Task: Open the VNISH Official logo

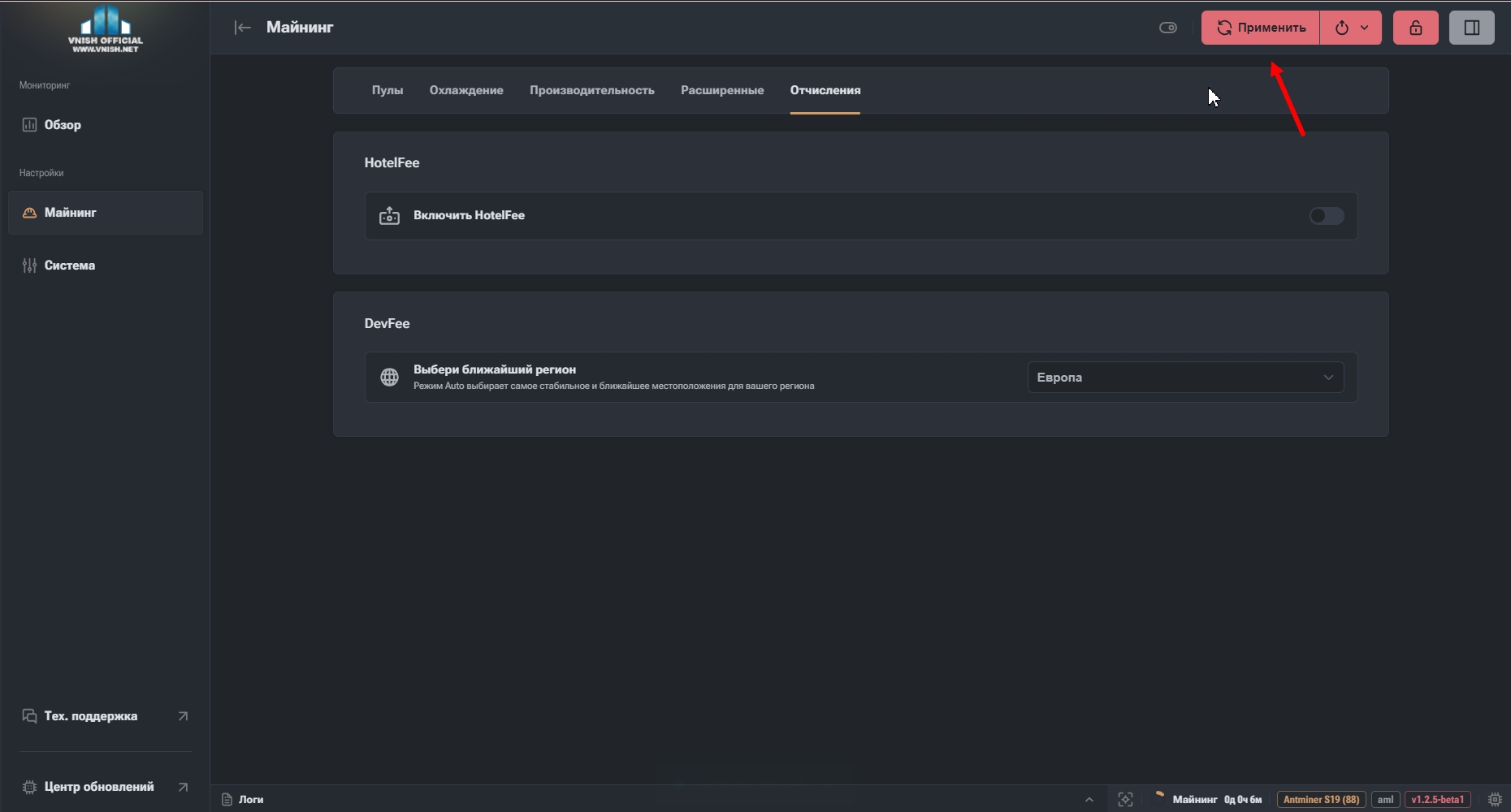Action: (x=106, y=28)
